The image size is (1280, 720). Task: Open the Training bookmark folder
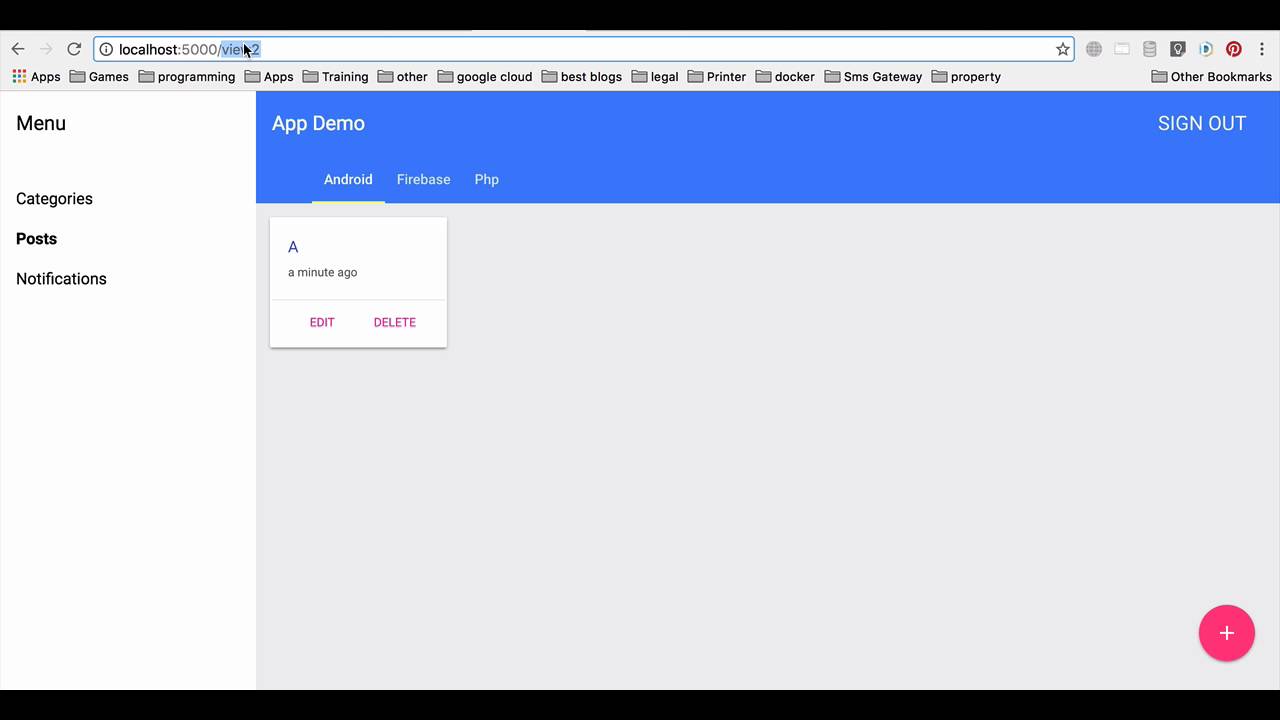point(336,76)
